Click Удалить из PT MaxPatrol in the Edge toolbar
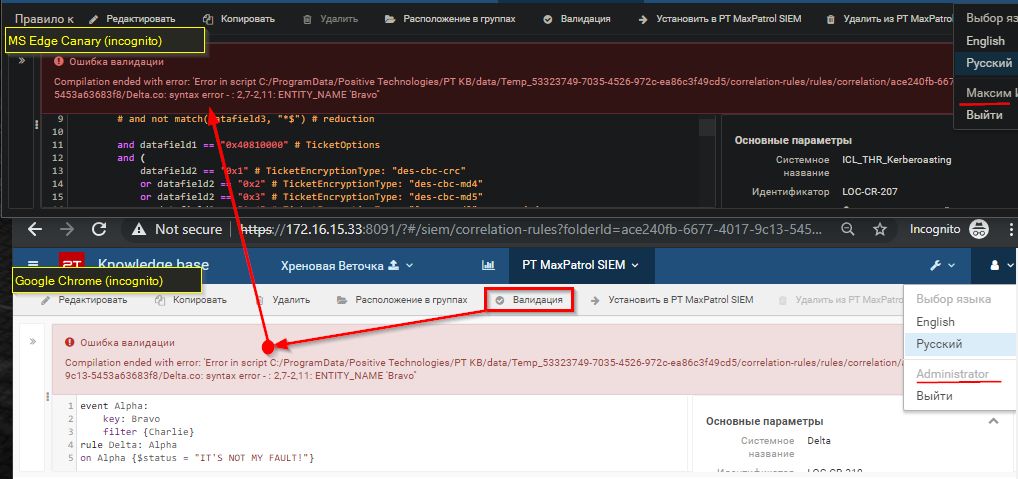 point(889,19)
